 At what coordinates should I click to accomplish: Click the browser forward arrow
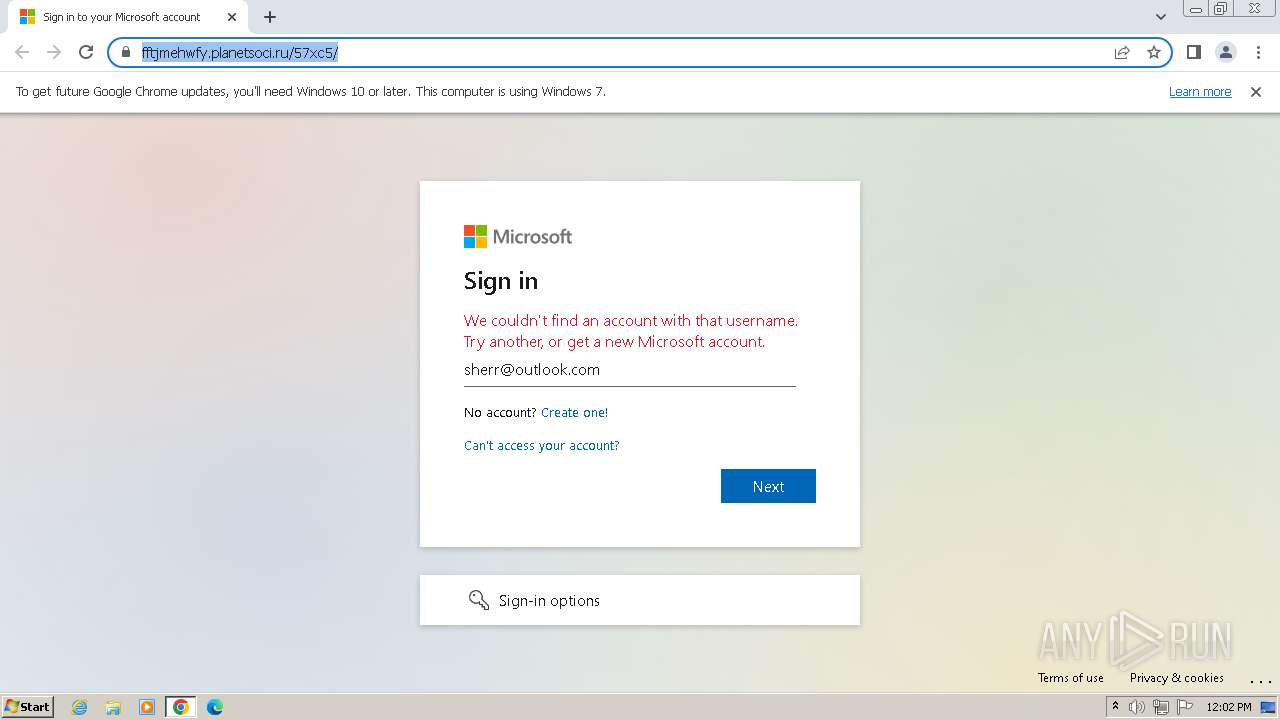click(x=54, y=52)
